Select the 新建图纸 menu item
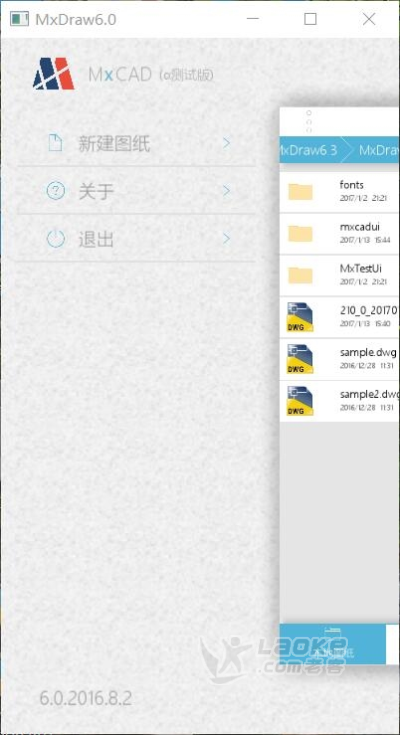 (136, 143)
